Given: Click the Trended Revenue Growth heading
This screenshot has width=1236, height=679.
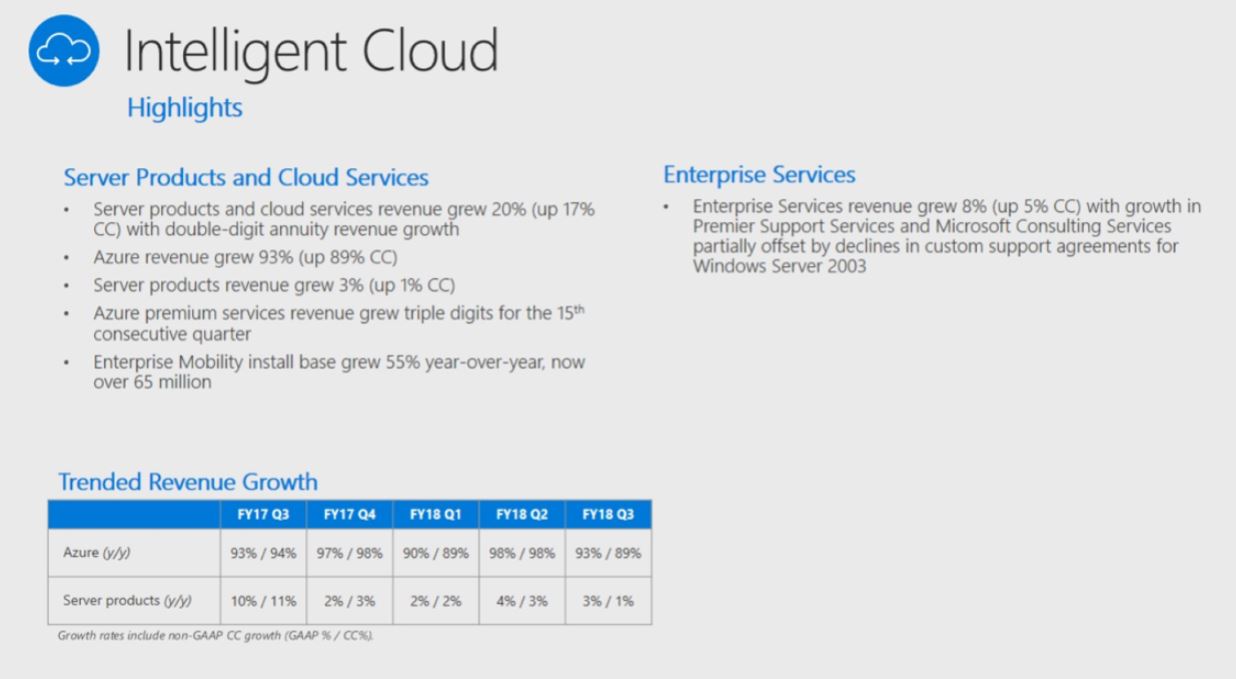Looking at the screenshot, I should coord(188,482).
